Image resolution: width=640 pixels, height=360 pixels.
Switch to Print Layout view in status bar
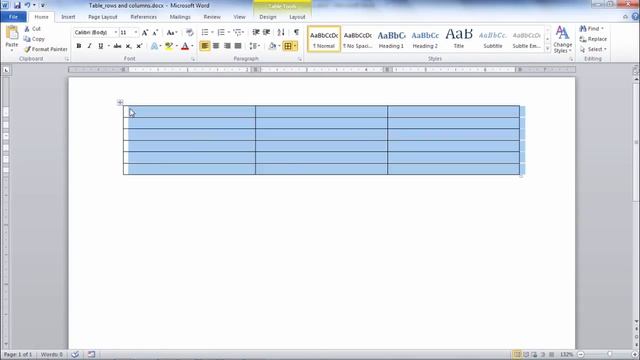point(517,354)
